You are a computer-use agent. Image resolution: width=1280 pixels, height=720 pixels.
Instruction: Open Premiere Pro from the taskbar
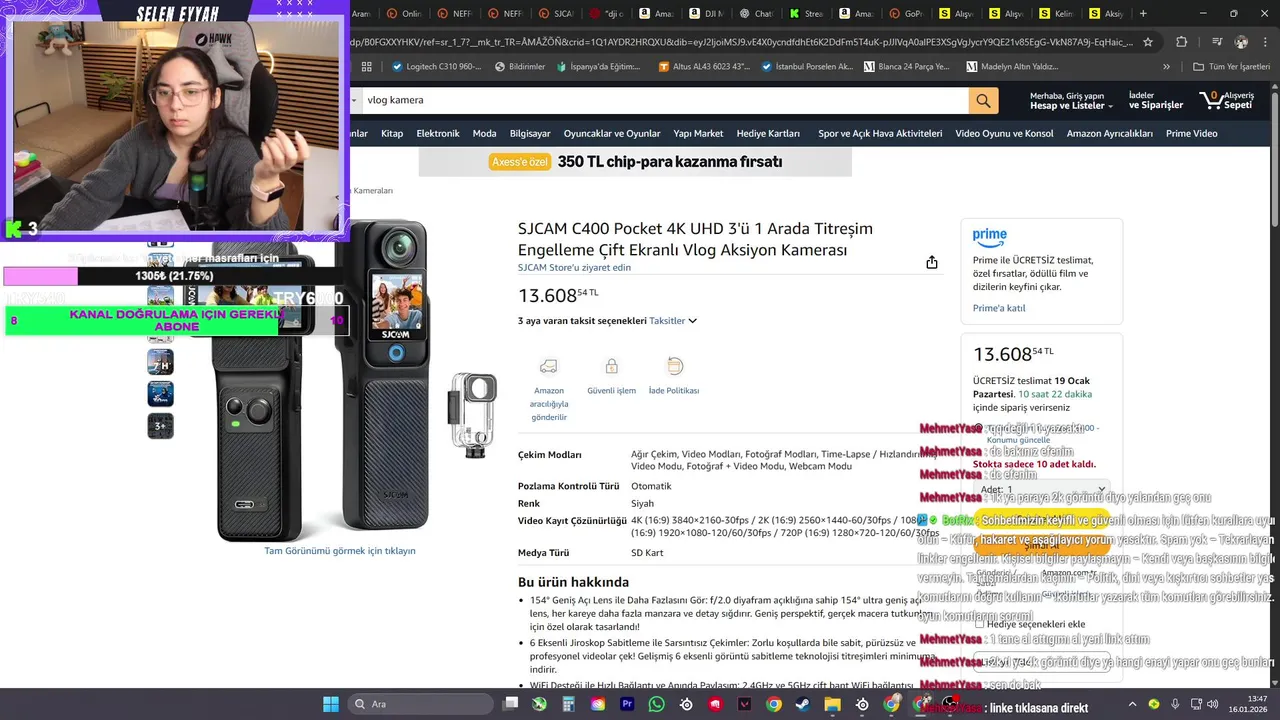(627, 704)
